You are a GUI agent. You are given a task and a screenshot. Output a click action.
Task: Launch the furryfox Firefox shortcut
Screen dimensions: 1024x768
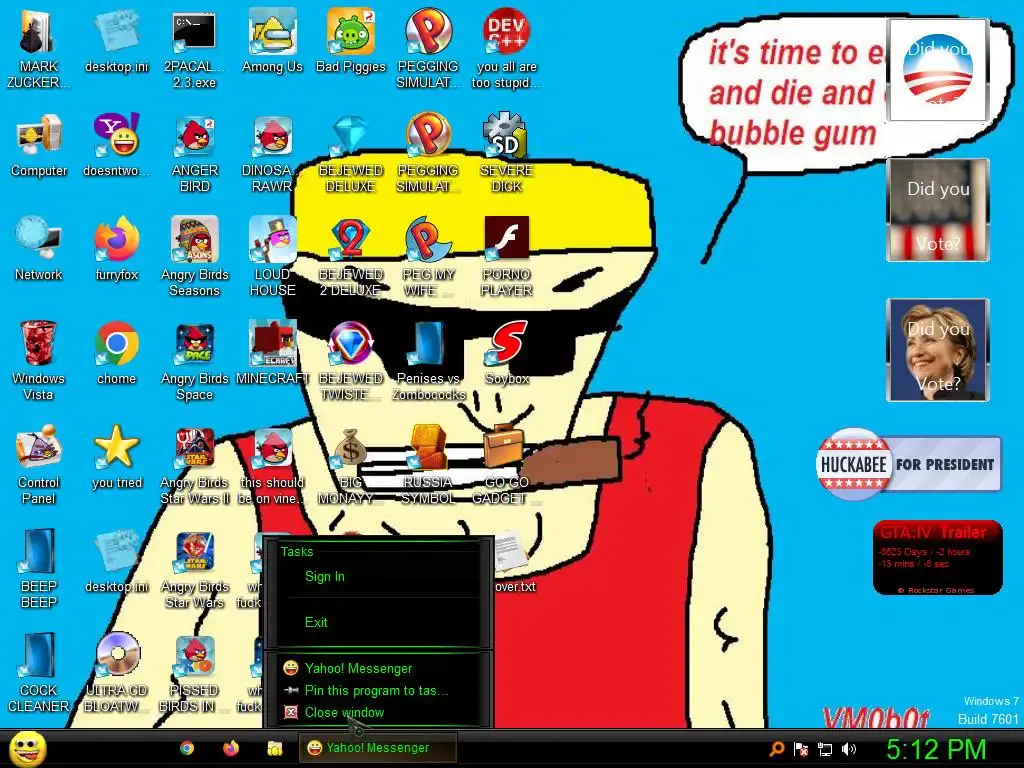click(x=116, y=249)
